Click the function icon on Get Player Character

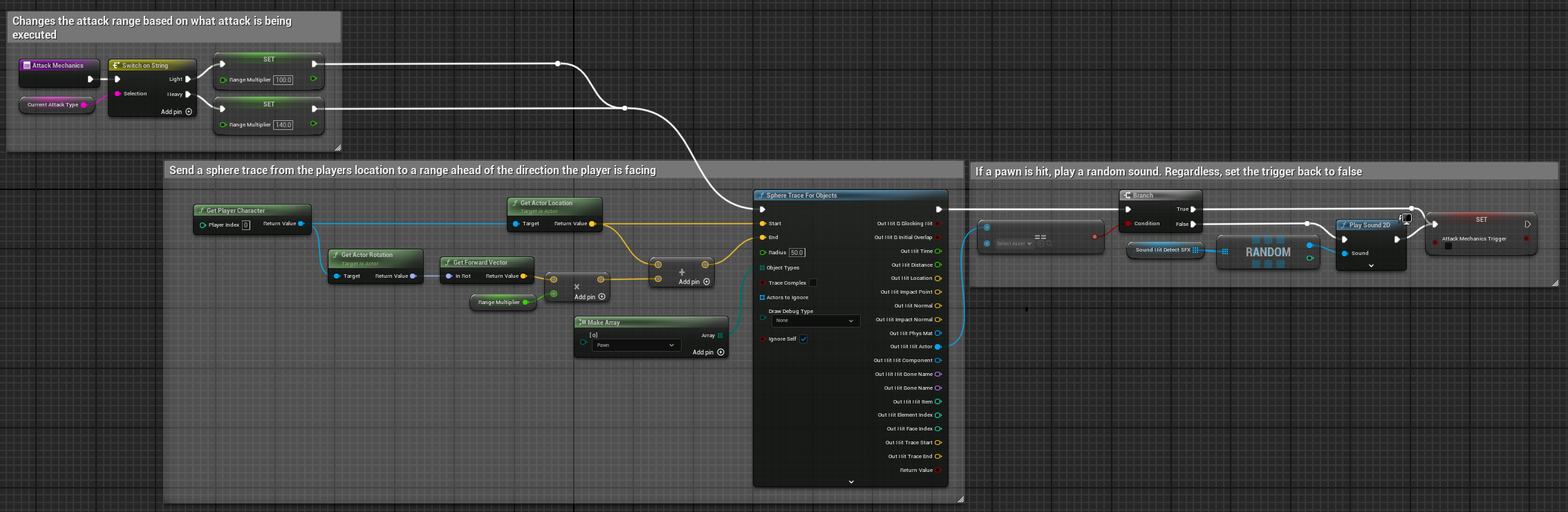click(x=201, y=211)
